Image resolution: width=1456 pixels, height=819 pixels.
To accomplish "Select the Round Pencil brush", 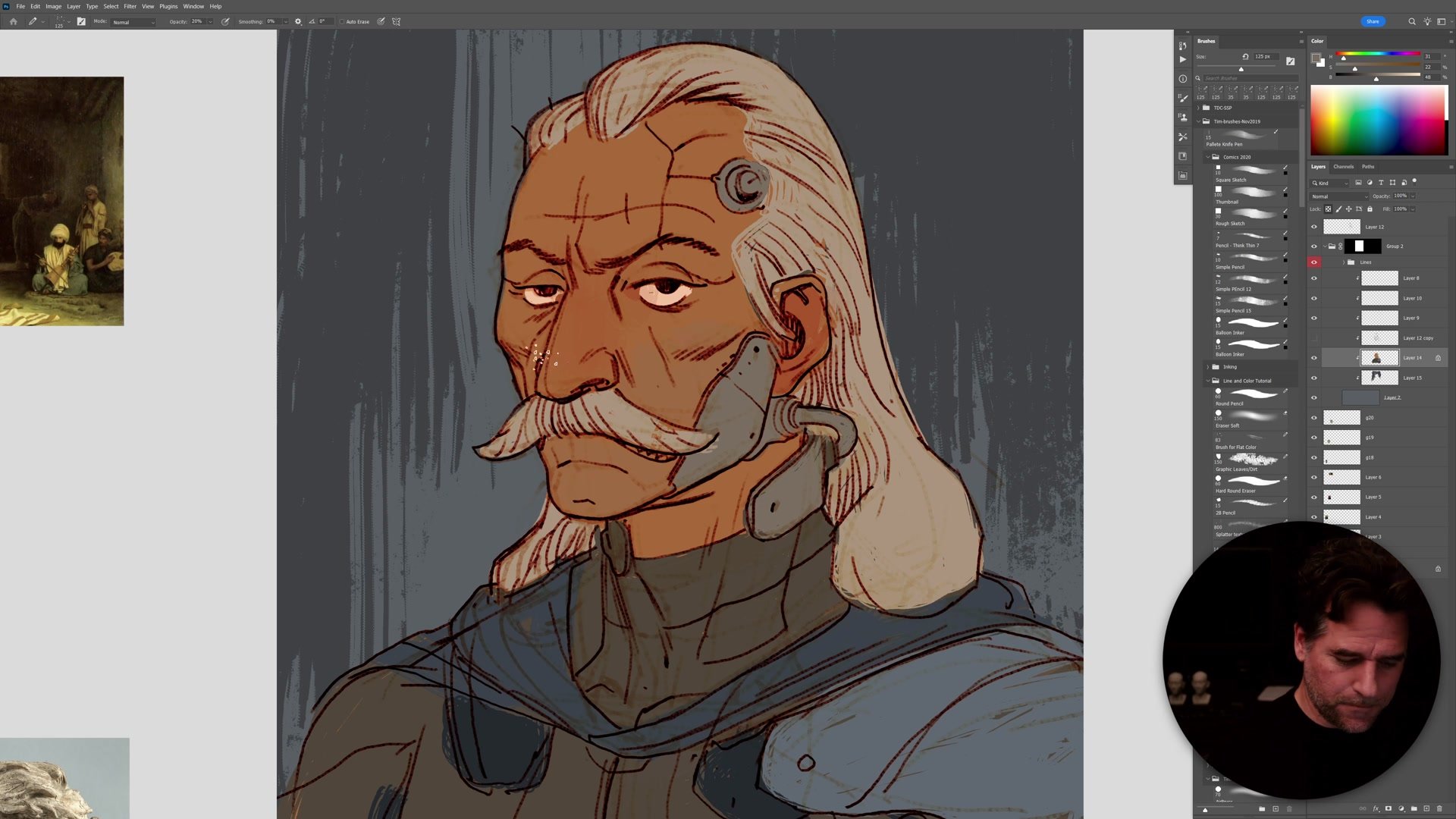I will (x=1249, y=397).
